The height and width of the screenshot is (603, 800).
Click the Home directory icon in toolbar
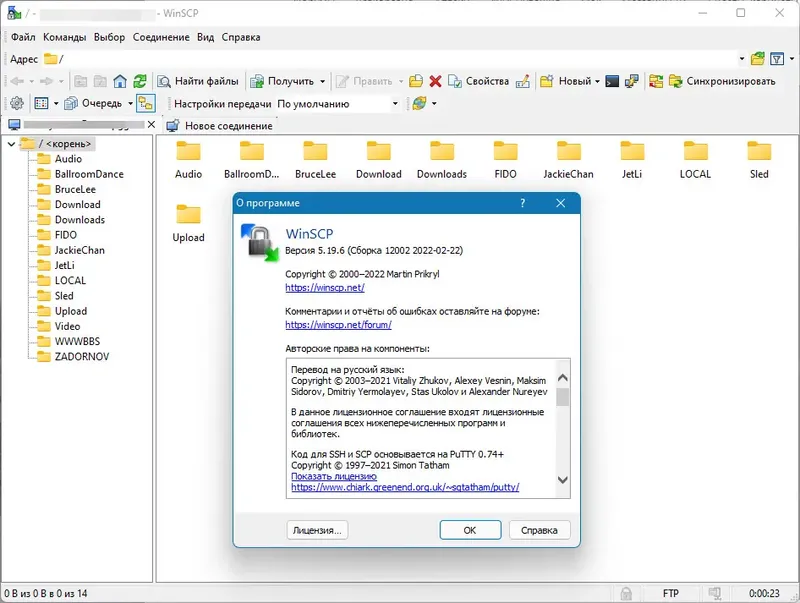120,81
